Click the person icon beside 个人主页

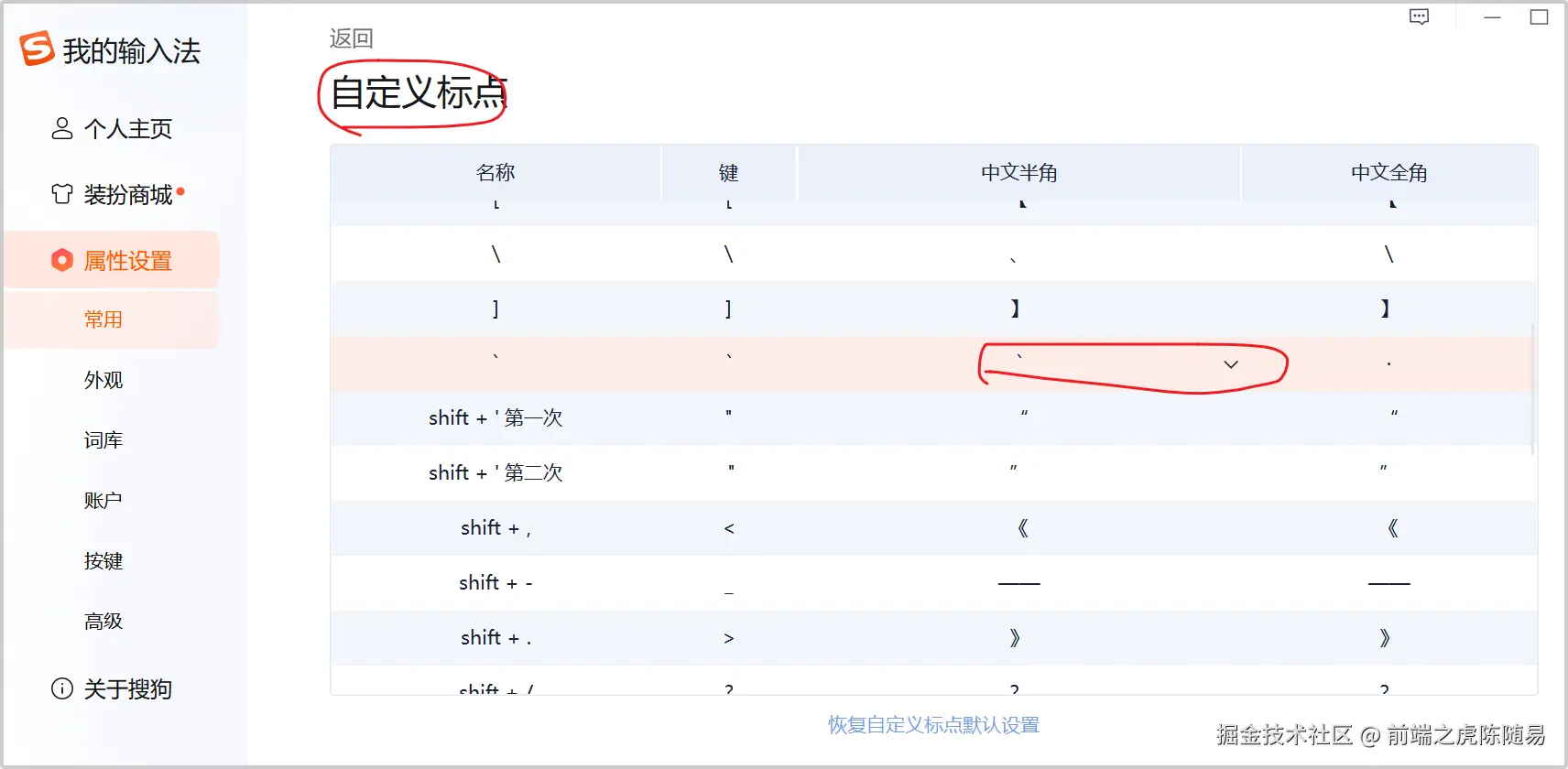point(62,128)
